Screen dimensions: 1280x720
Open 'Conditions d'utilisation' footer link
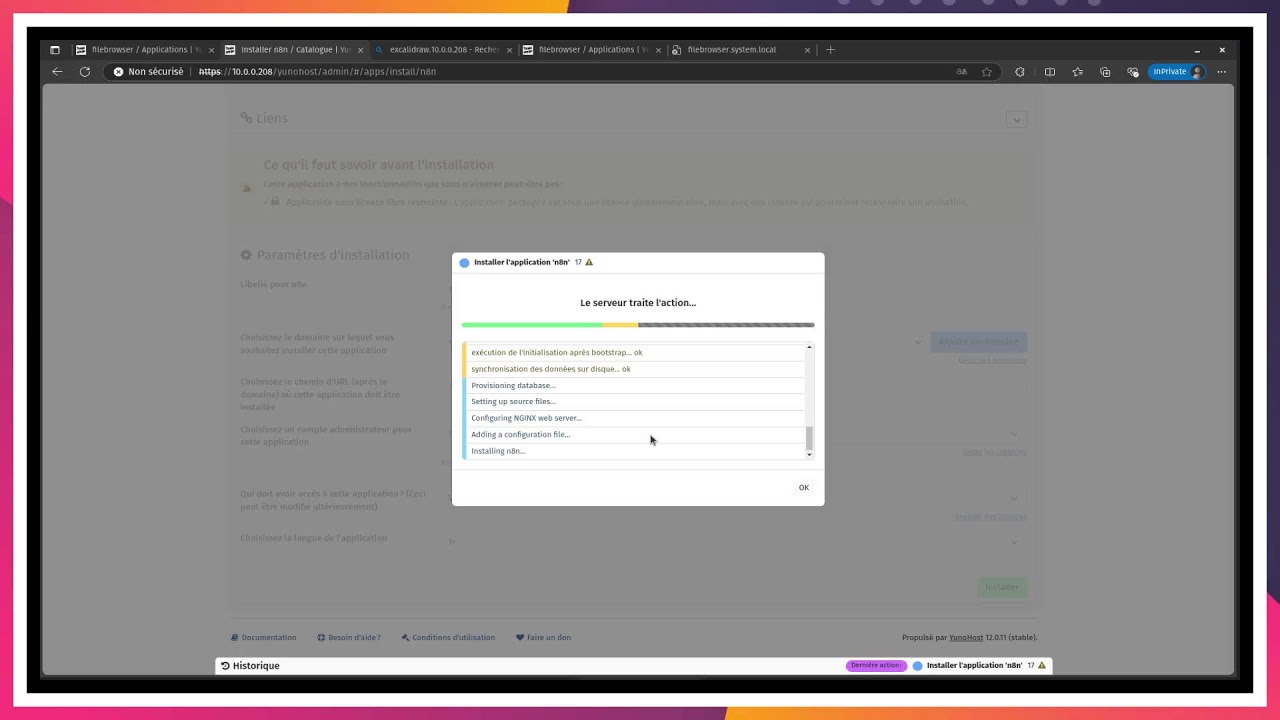(448, 637)
